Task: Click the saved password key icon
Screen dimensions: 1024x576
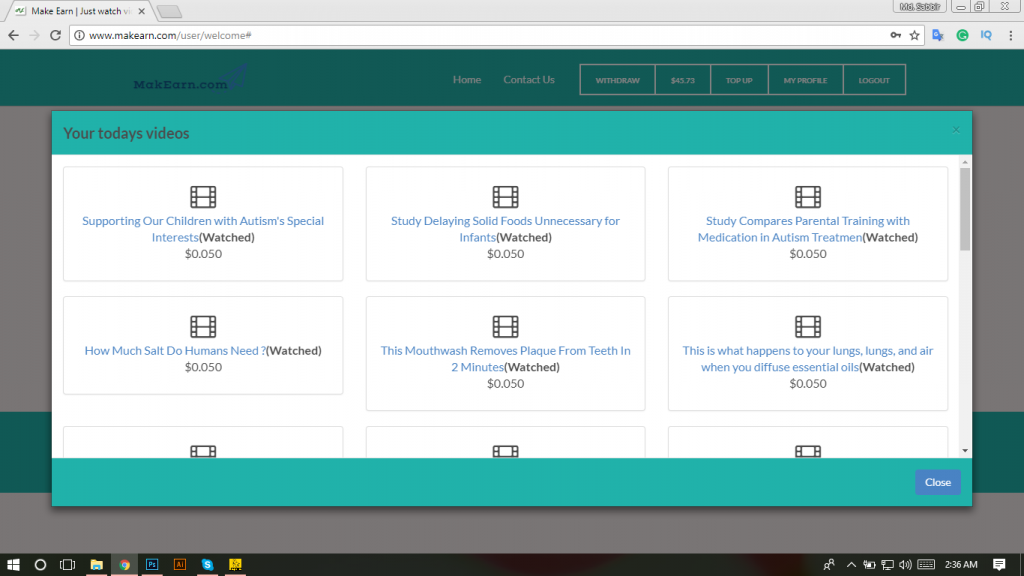Action: click(895, 35)
